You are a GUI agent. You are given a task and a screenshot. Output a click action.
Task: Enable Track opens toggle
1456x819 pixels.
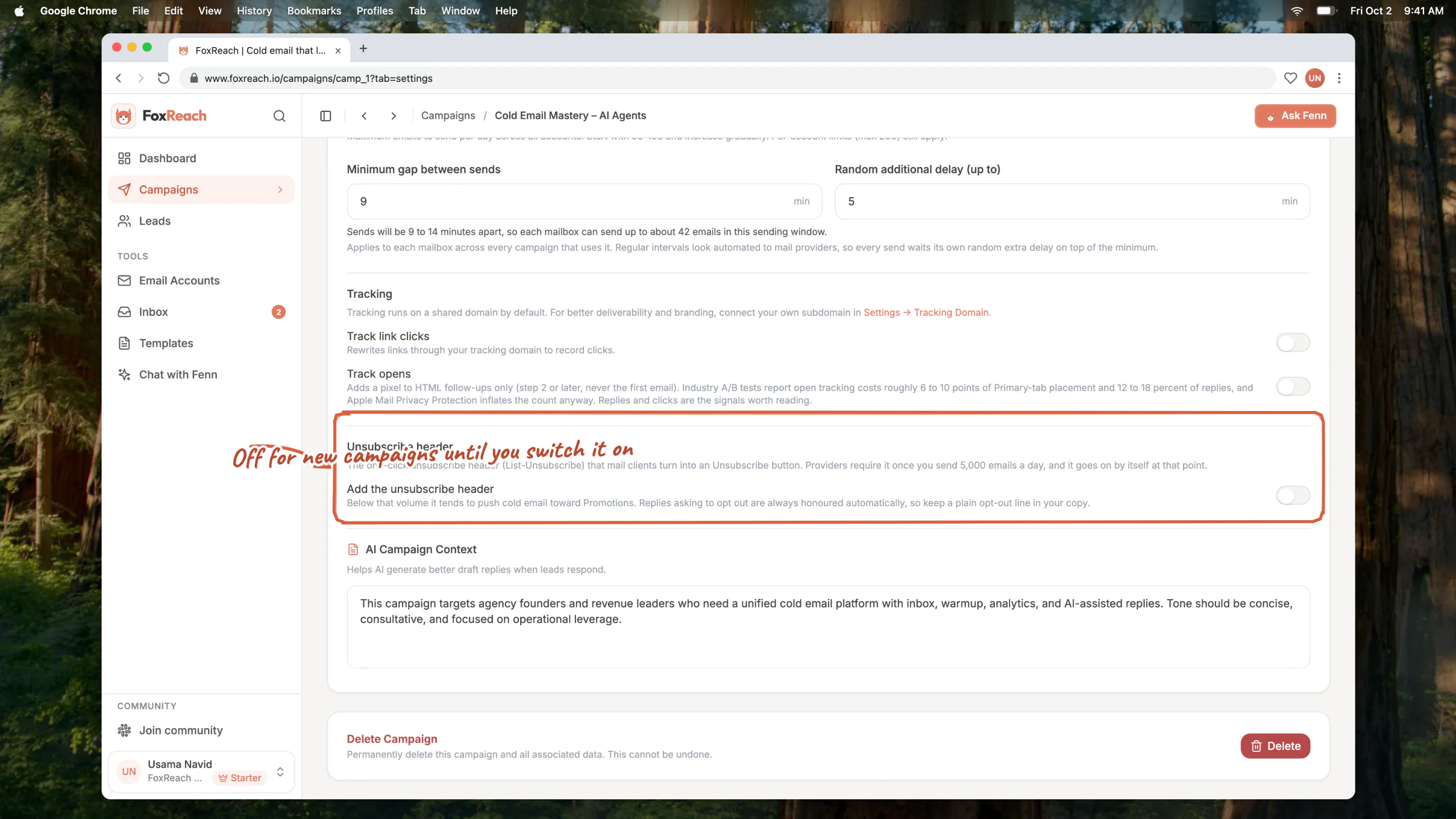click(x=1293, y=387)
